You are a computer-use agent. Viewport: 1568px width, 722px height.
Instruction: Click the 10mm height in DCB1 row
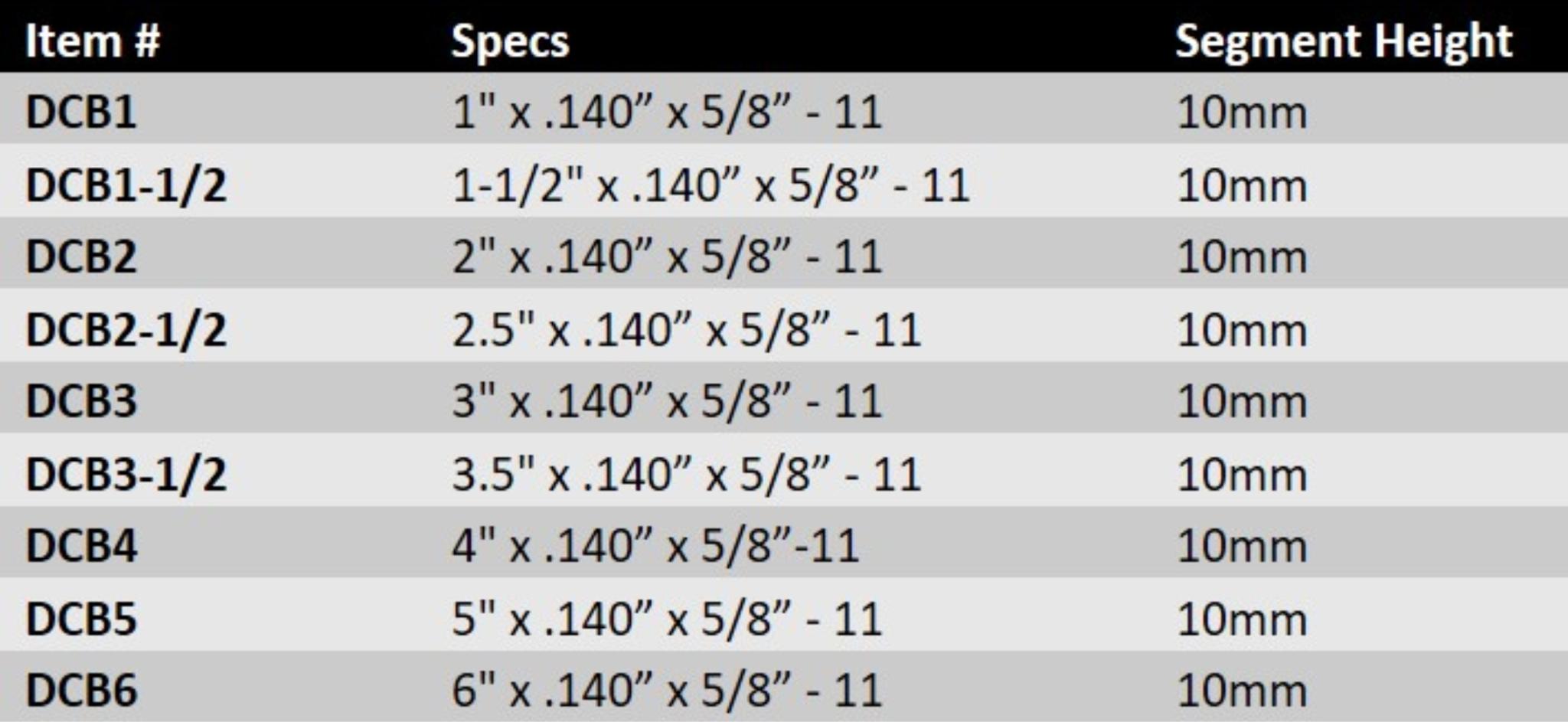1242,113
